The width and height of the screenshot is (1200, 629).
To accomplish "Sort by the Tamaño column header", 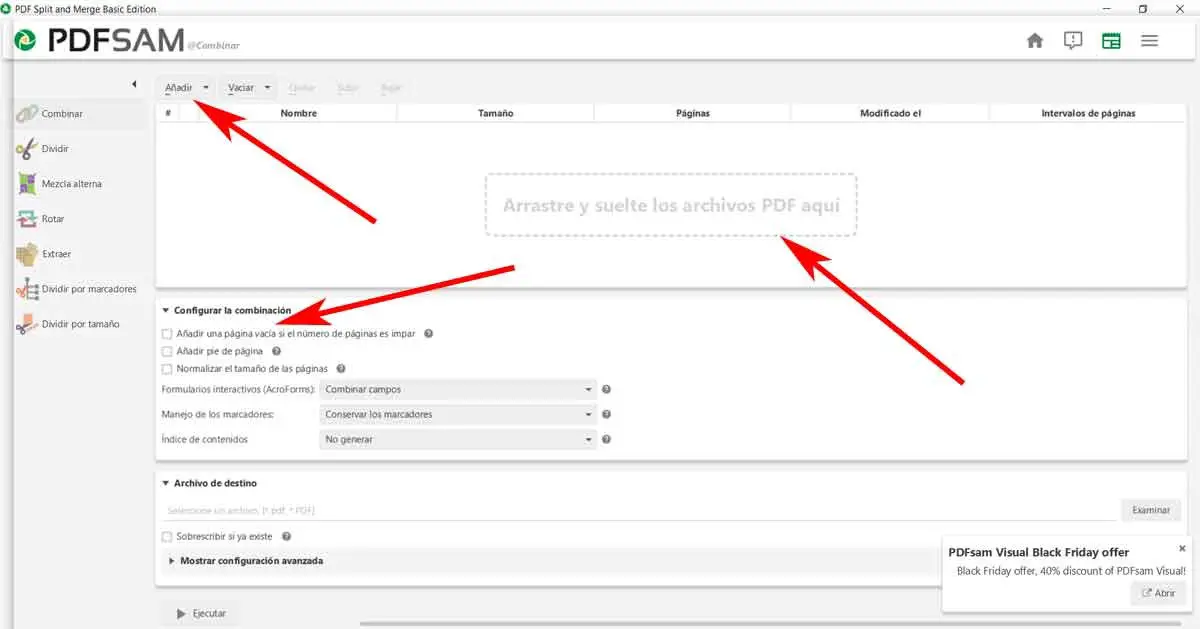I will point(495,113).
